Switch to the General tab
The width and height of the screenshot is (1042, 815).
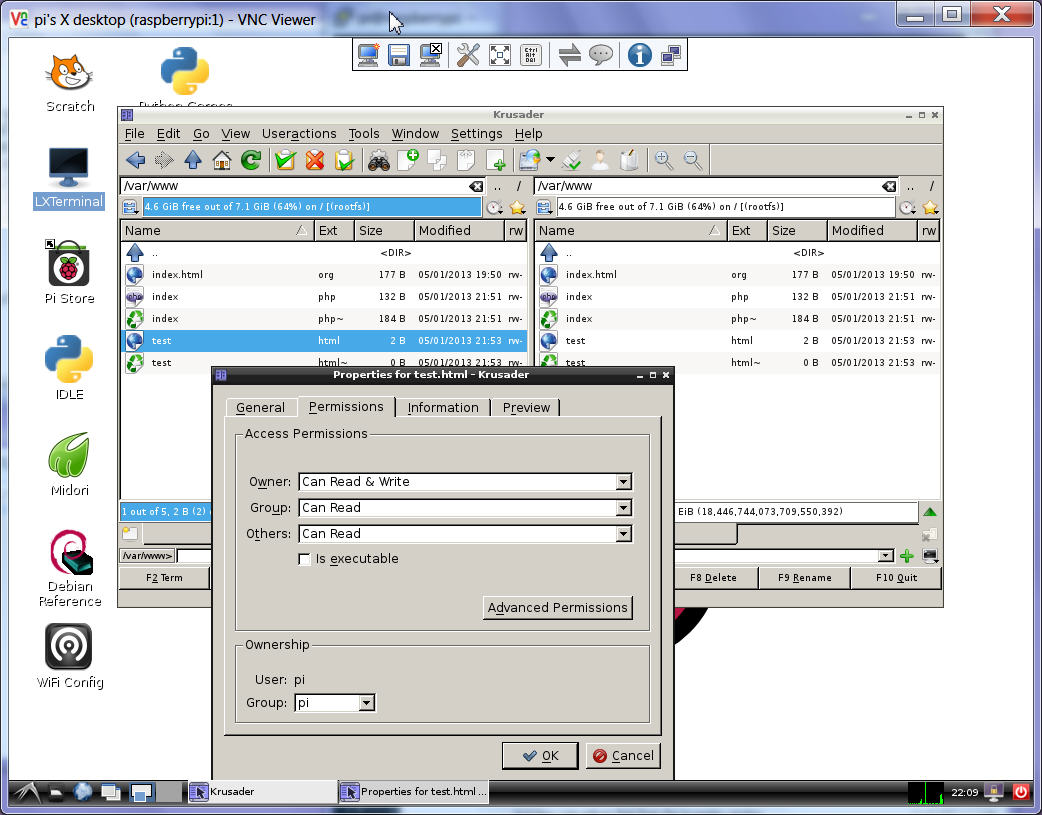click(260, 407)
